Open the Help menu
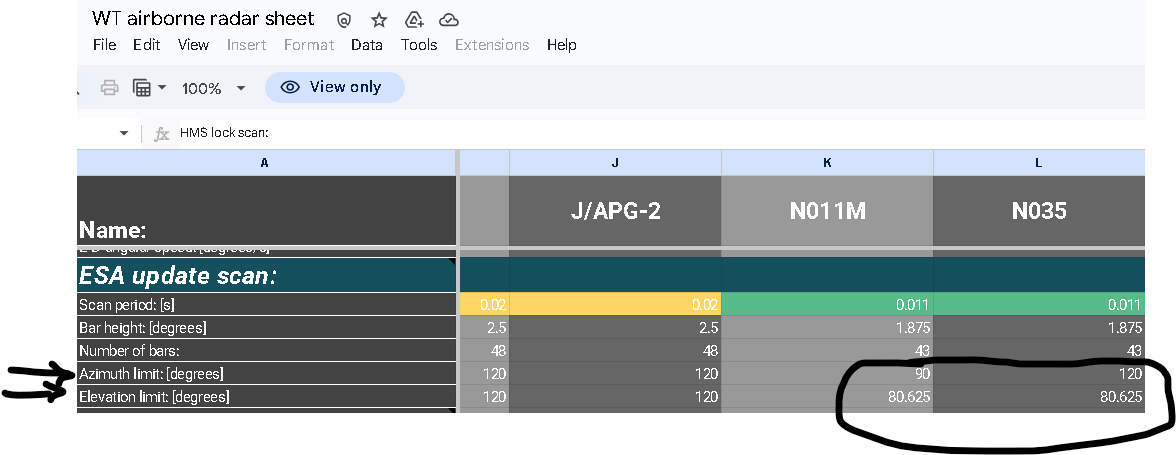Screen dimensions: 1176x455 tap(561, 45)
